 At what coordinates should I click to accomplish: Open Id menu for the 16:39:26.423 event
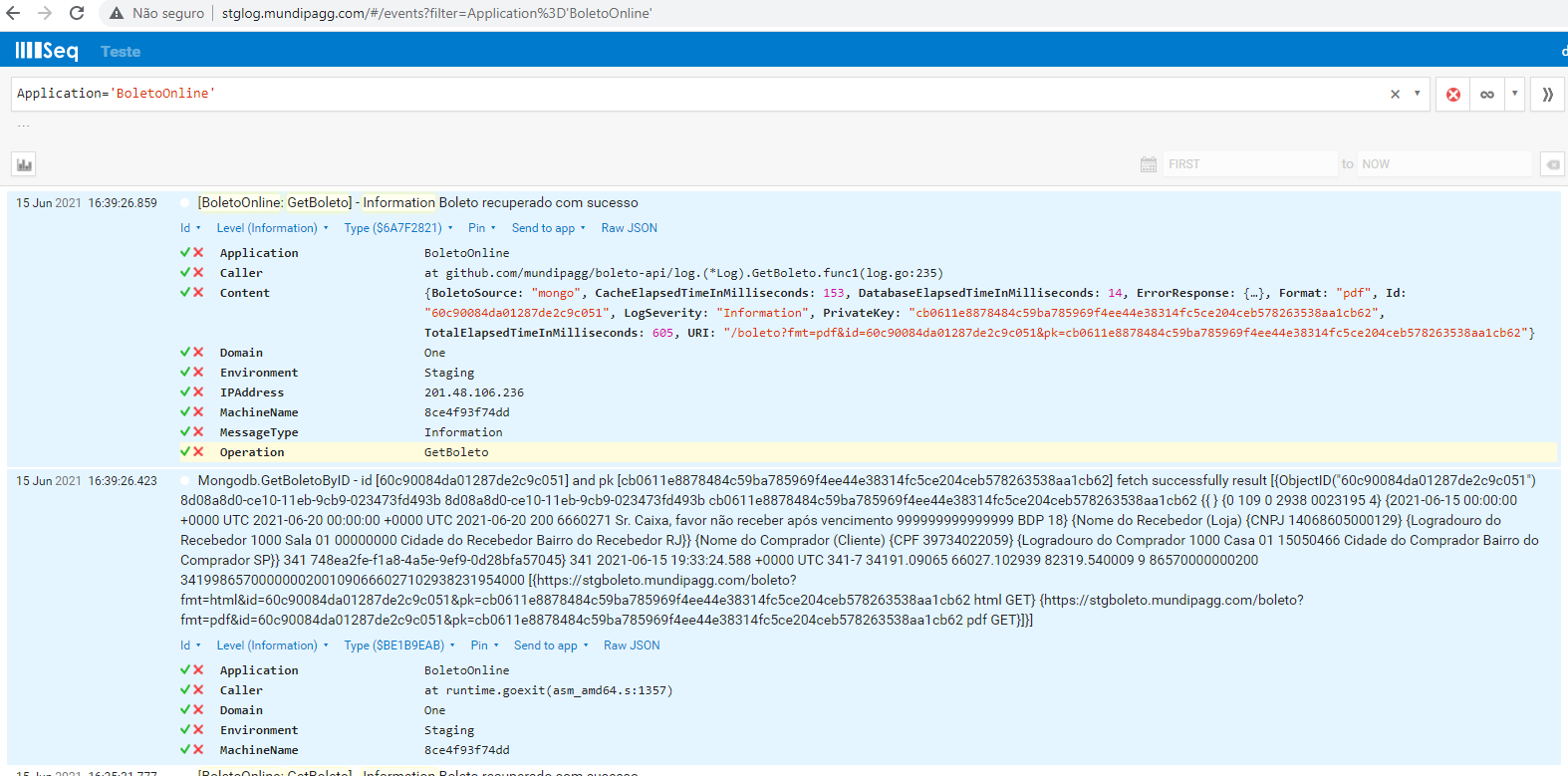pos(190,646)
